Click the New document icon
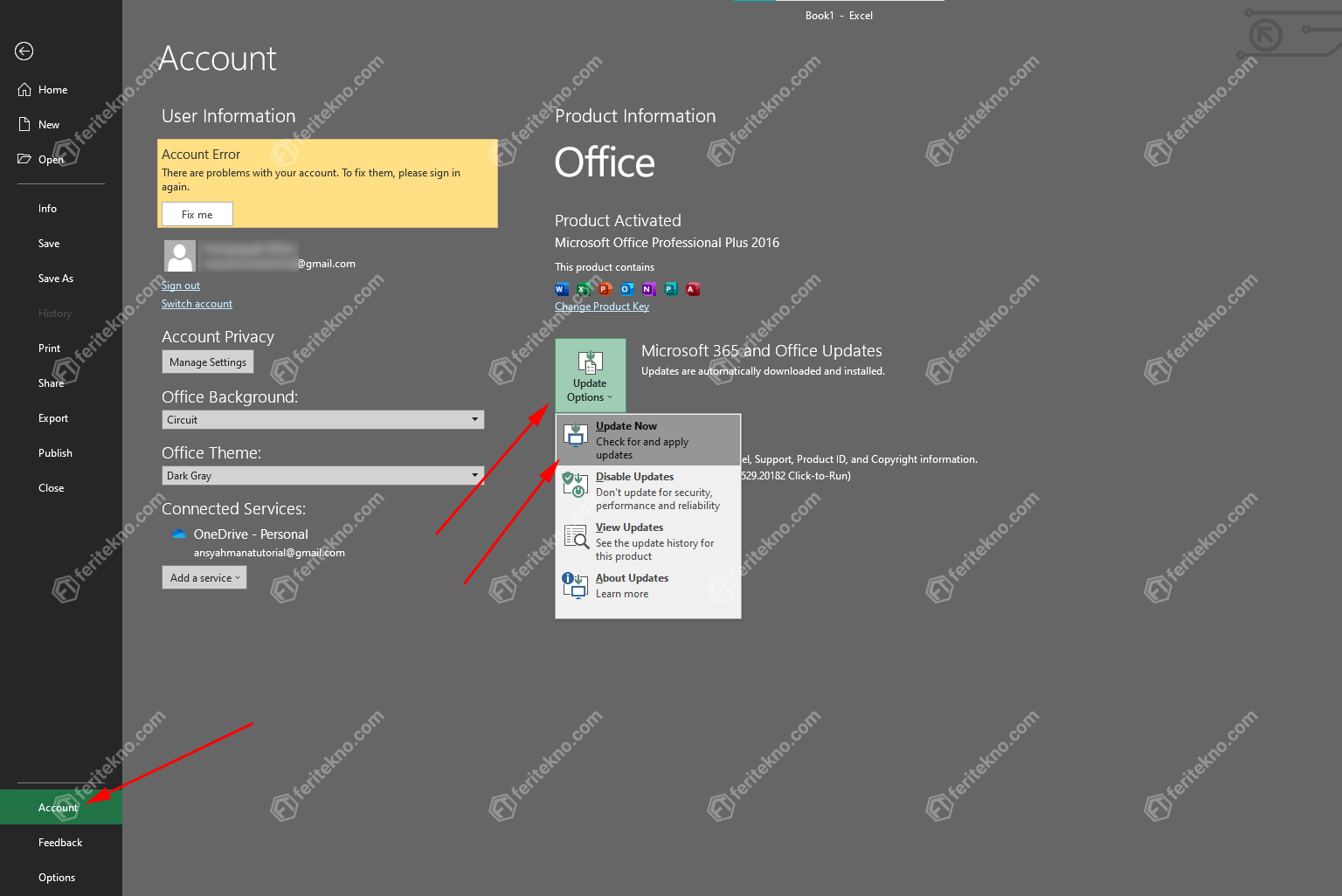The image size is (1342, 896). (x=24, y=125)
